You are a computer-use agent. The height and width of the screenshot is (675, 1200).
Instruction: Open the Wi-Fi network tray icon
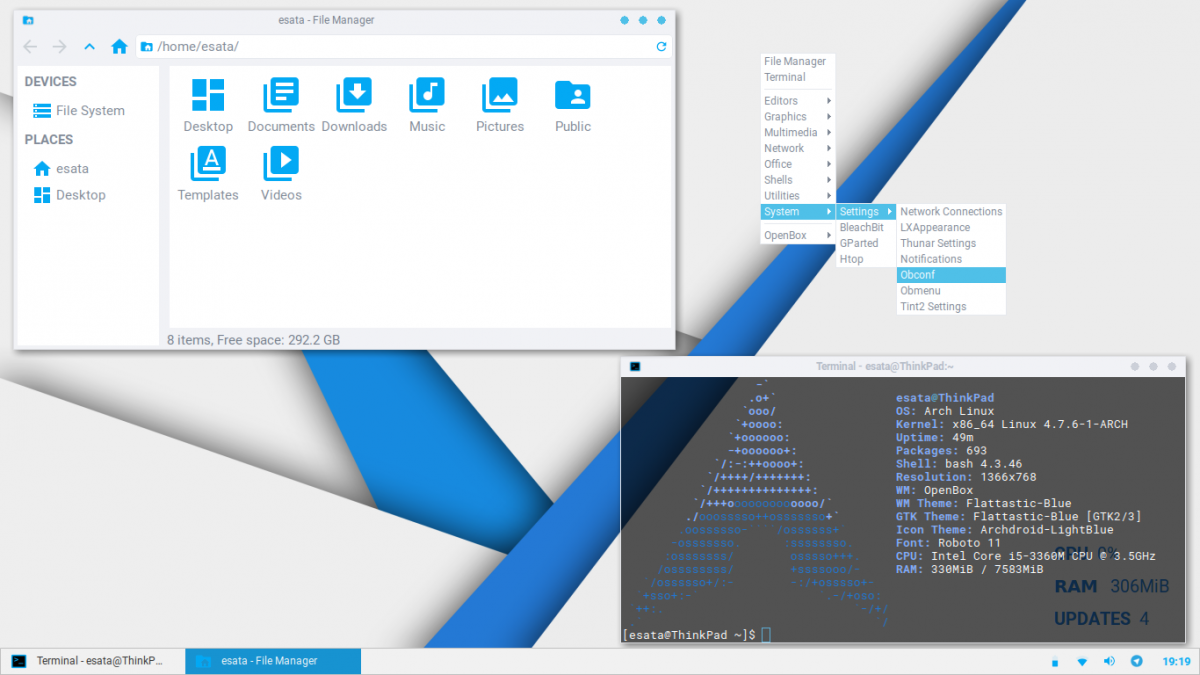[x=1082, y=662]
